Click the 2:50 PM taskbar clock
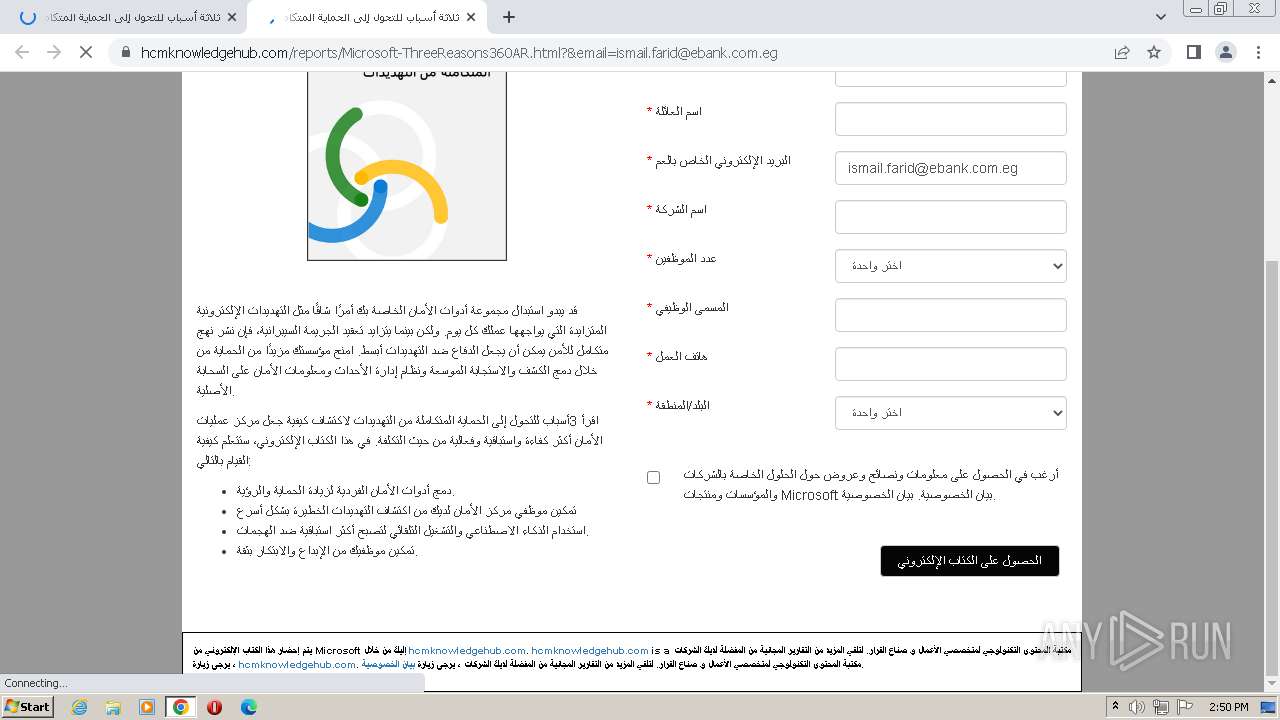The width and height of the screenshot is (1280, 720). [1229, 707]
